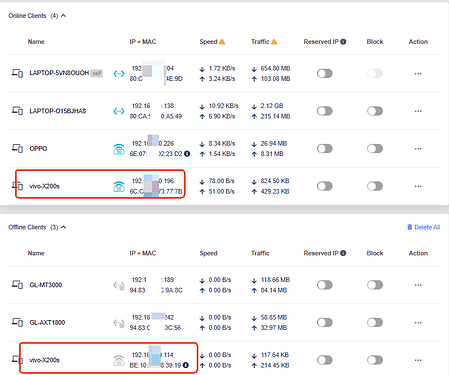Block the GL-MT3000 client
449x375 pixels.
tap(375, 285)
